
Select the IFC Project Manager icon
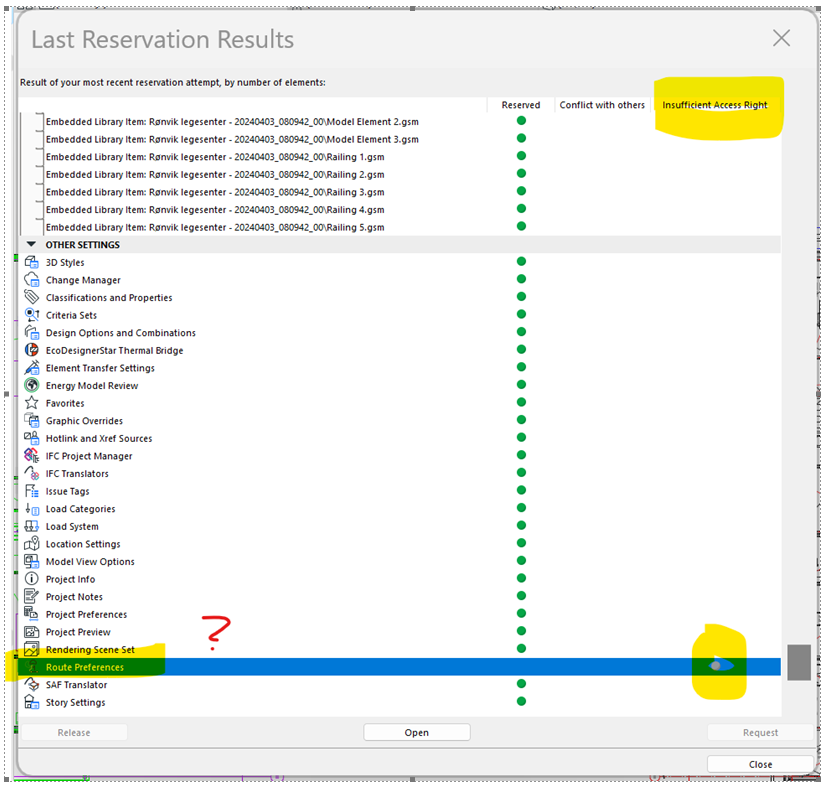32,456
